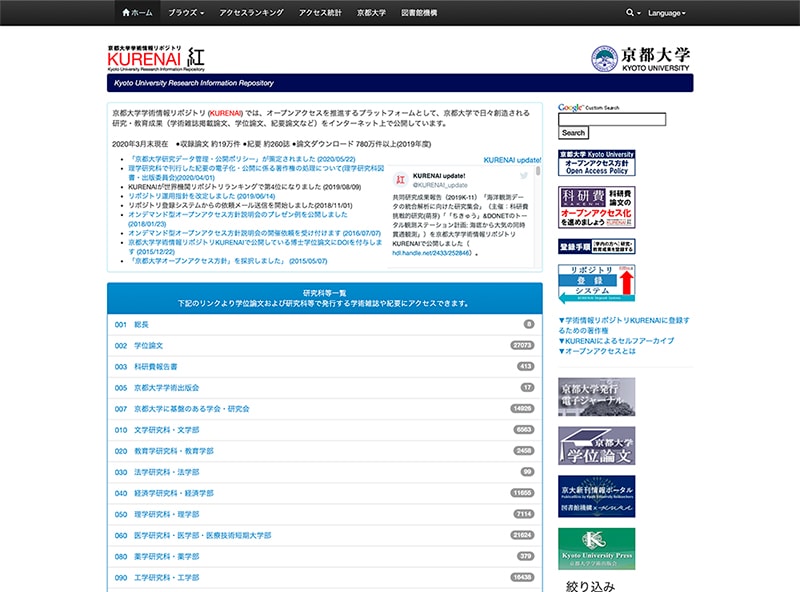This screenshot has height=592, width=800.
Task: Open オープンアクセスとは link
Action: (597, 351)
